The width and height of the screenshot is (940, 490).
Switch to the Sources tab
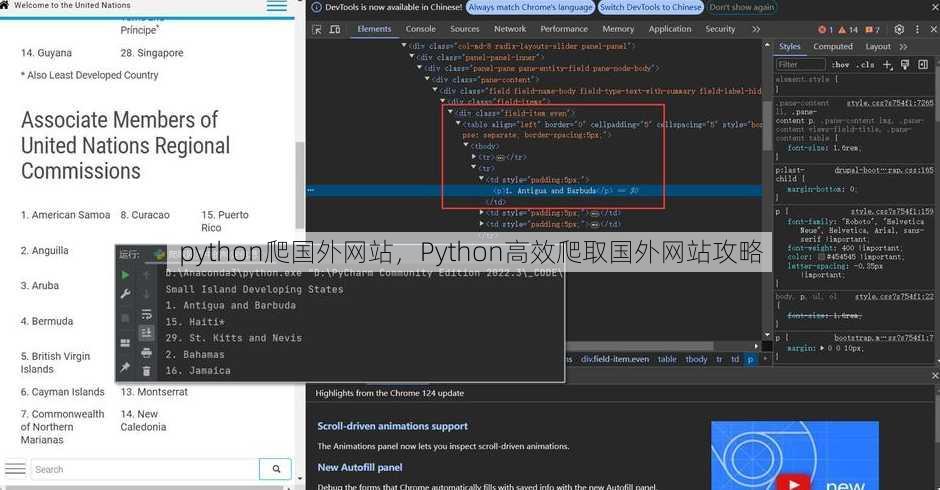pos(465,29)
